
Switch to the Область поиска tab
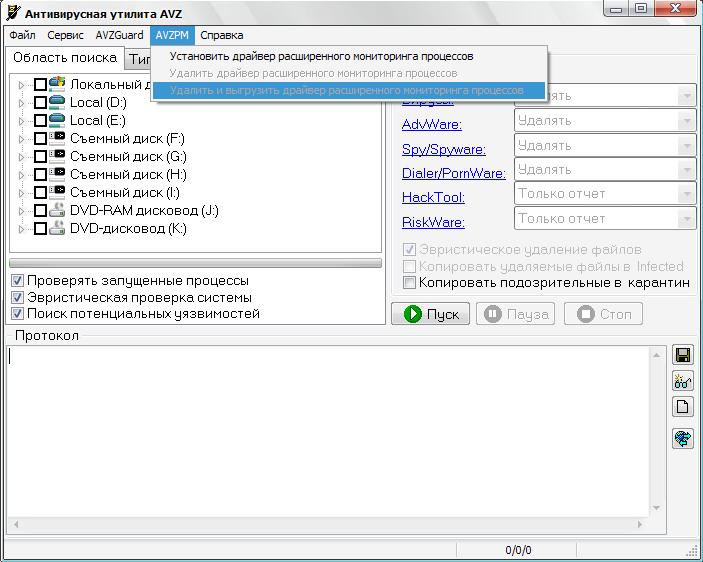click(65, 58)
